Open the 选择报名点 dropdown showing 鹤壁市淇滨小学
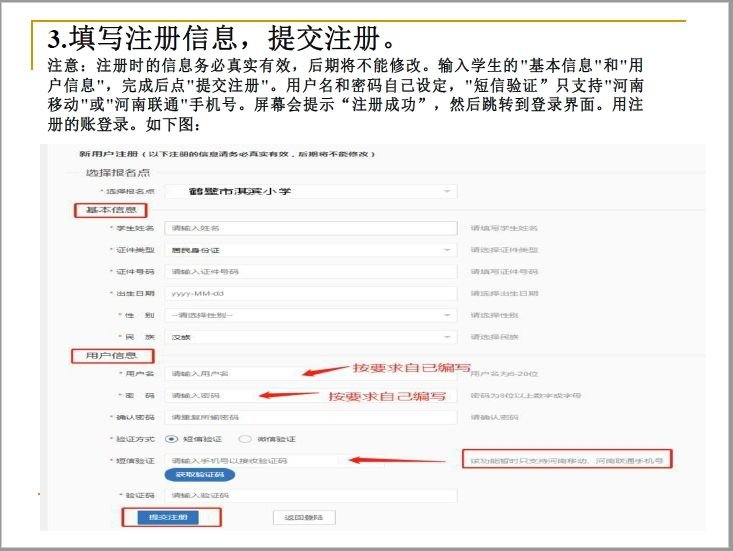Image resolution: width=733 pixels, height=551 pixels. (x=310, y=190)
